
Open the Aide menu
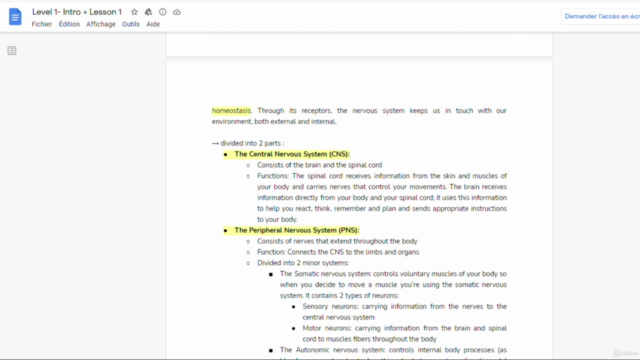point(153,24)
